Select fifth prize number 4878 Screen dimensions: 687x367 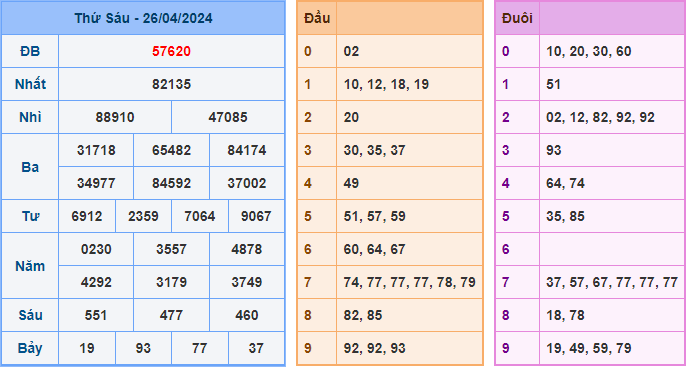pos(247,249)
